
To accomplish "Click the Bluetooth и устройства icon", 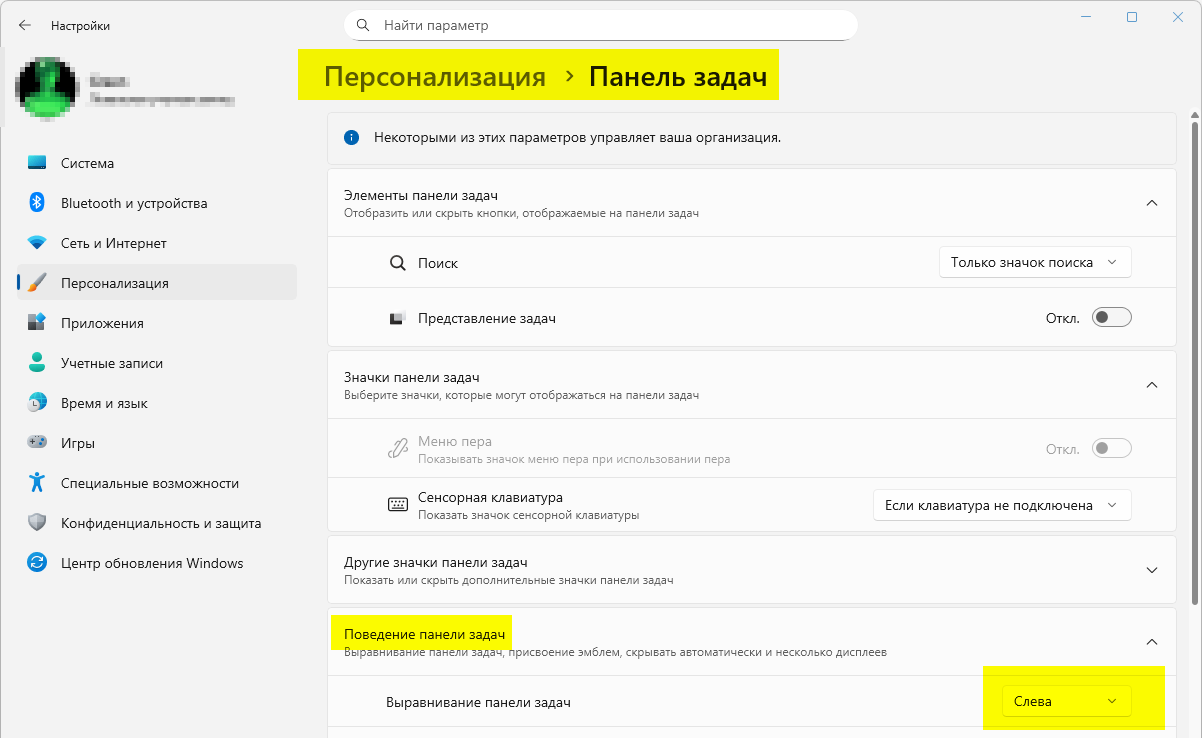I will 37,203.
